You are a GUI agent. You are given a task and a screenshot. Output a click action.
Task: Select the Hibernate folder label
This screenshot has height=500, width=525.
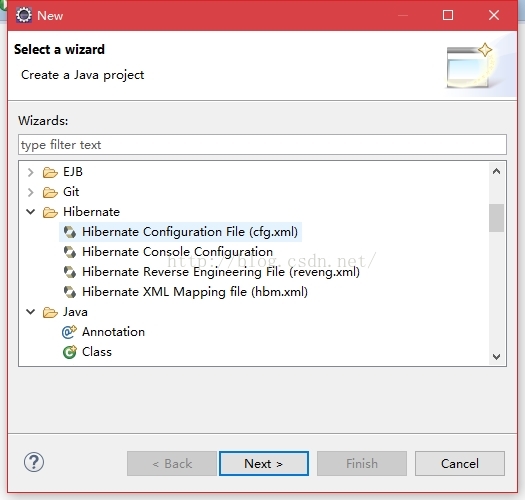pos(91,212)
